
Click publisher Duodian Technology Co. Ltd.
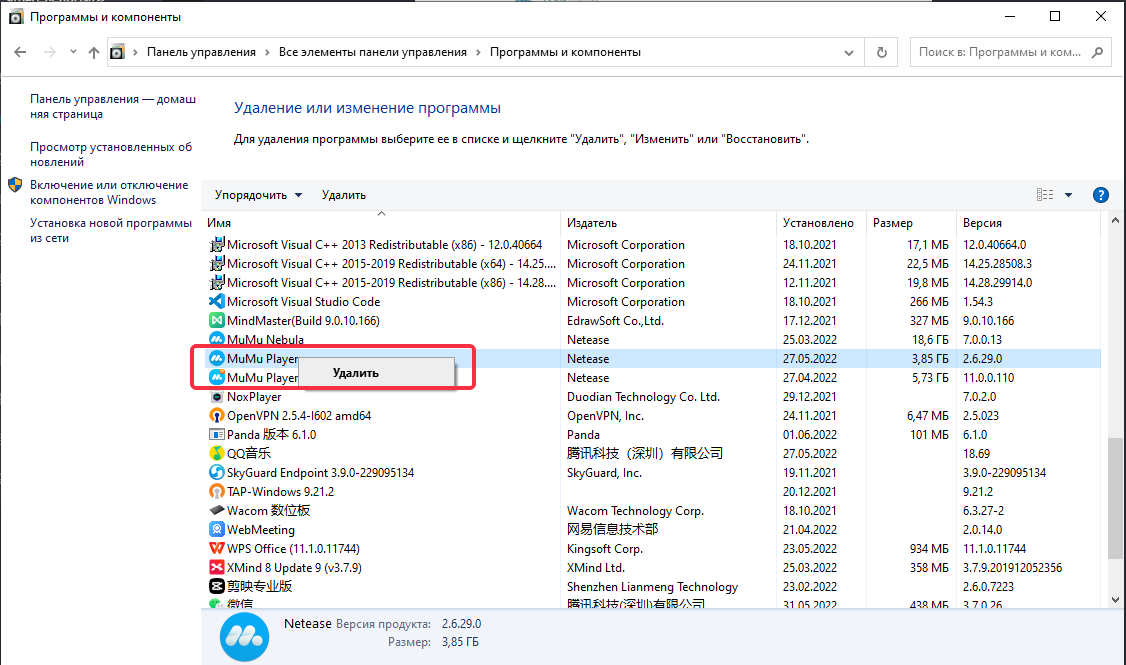tap(643, 396)
